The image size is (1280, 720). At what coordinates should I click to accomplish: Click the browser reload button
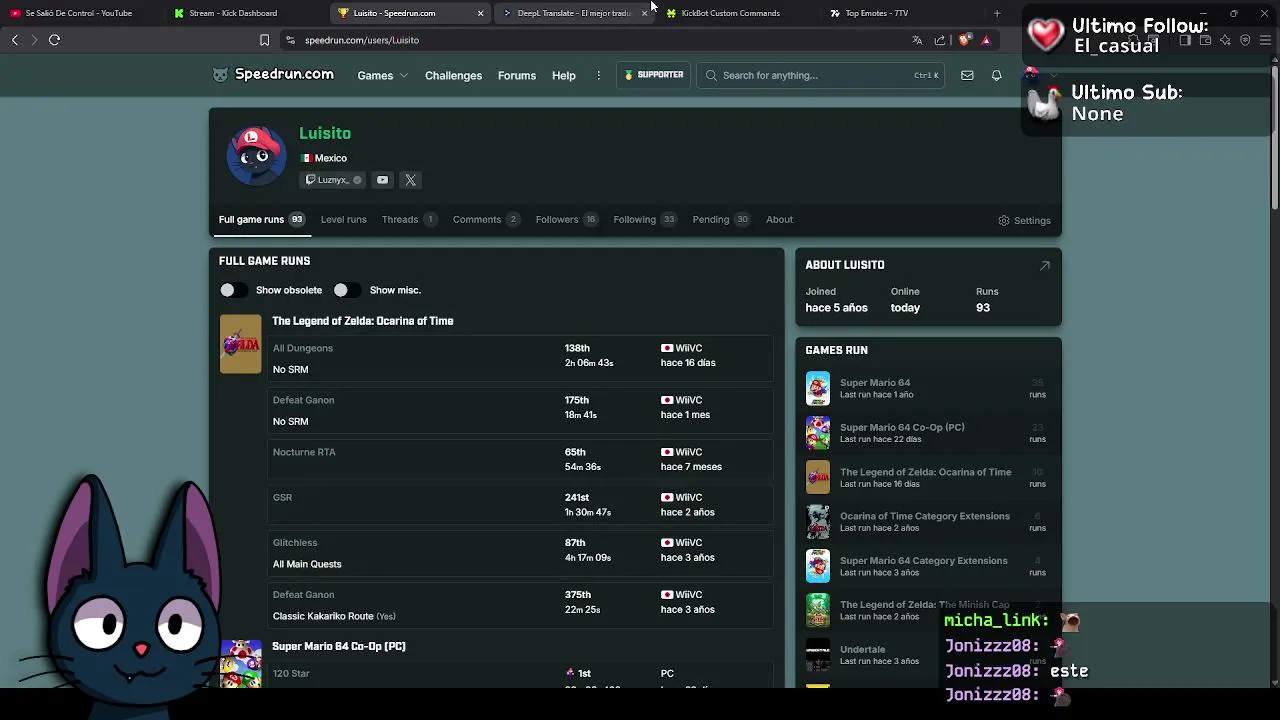[x=54, y=40]
